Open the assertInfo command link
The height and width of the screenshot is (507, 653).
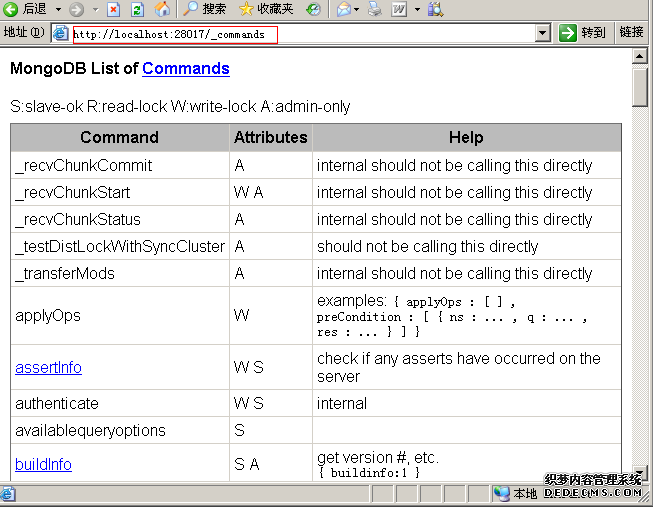click(x=48, y=368)
